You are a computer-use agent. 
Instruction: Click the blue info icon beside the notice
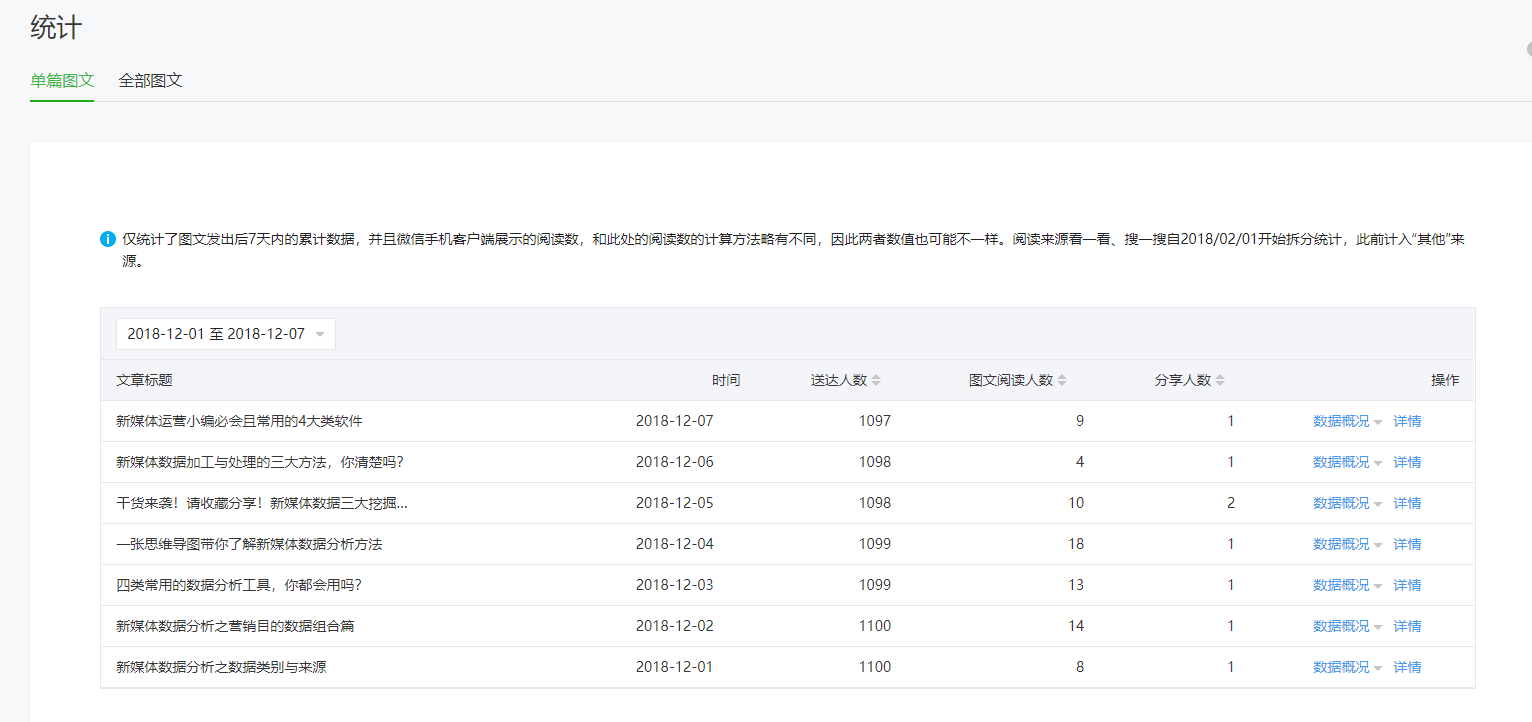point(108,239)
